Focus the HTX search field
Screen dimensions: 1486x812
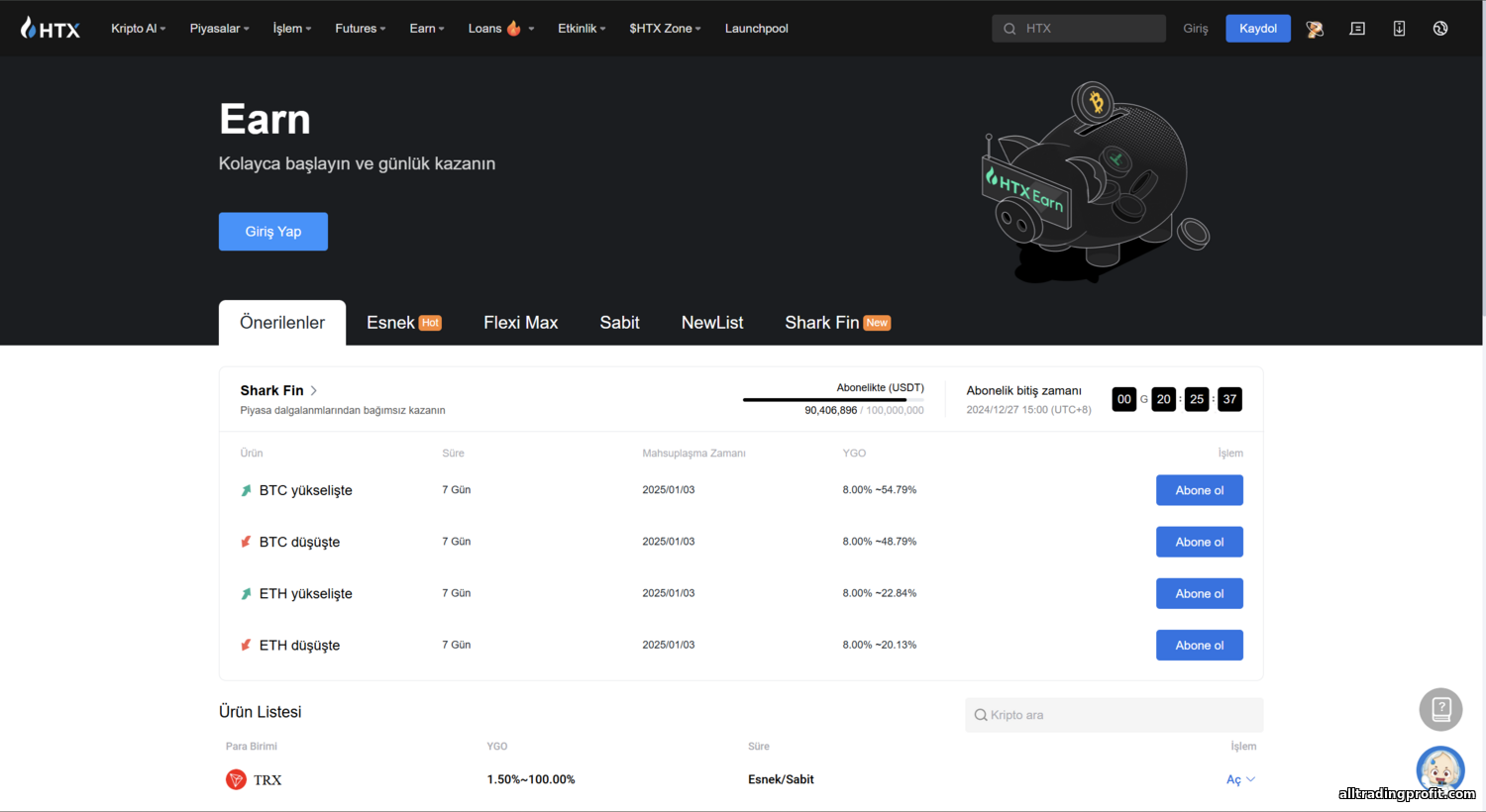pyautogui.click(x=1079, y=29)
